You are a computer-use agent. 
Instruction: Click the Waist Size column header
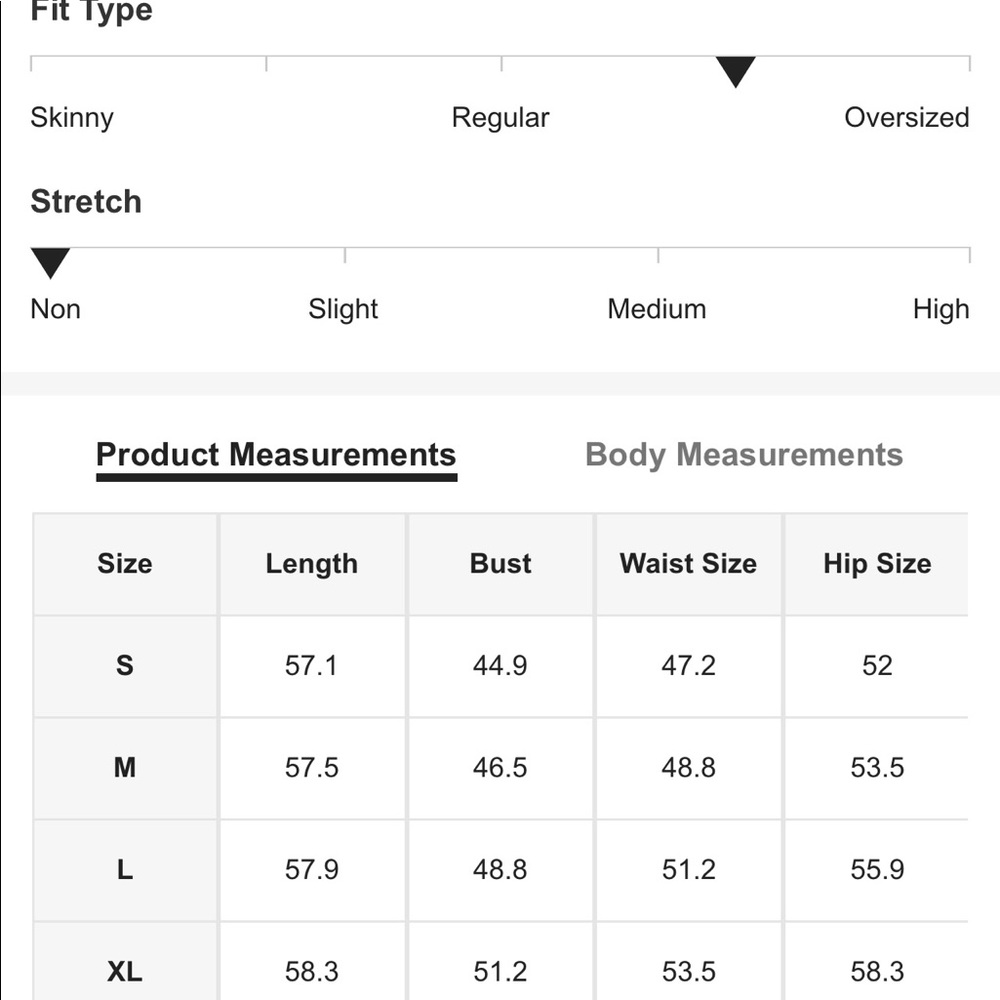[x=688, y=564]
